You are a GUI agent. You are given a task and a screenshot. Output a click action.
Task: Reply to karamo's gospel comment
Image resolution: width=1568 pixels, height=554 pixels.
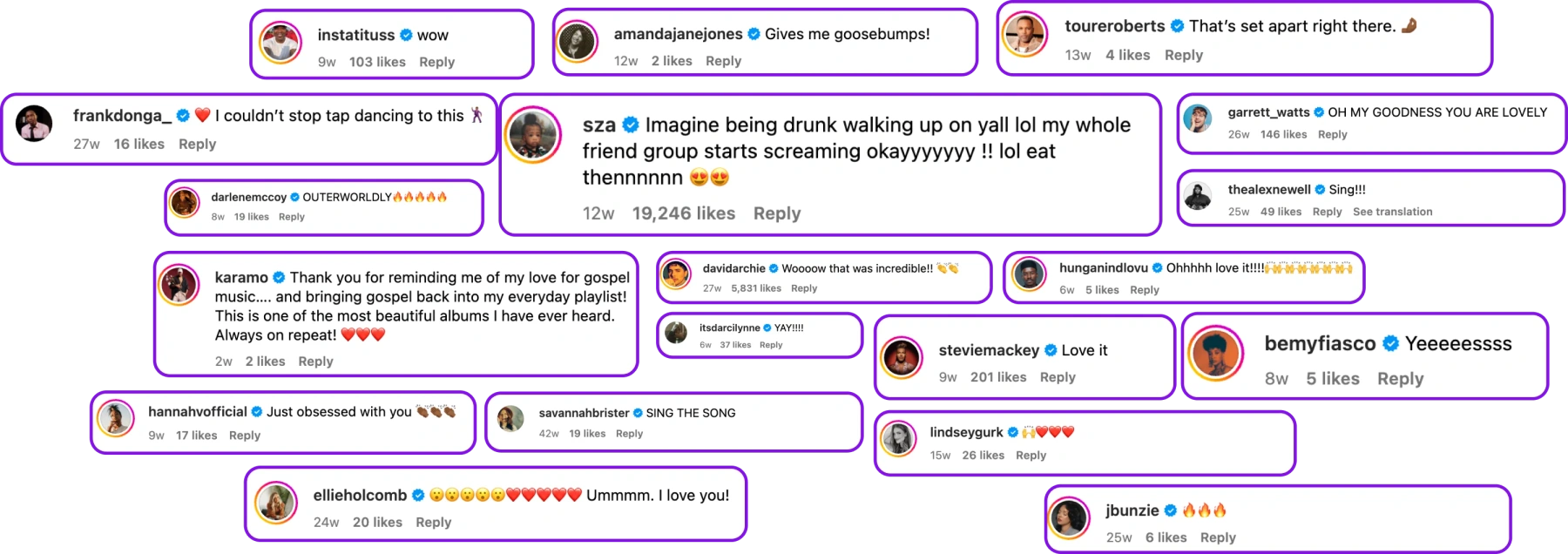pyautogui.click(x=315, y=361)
